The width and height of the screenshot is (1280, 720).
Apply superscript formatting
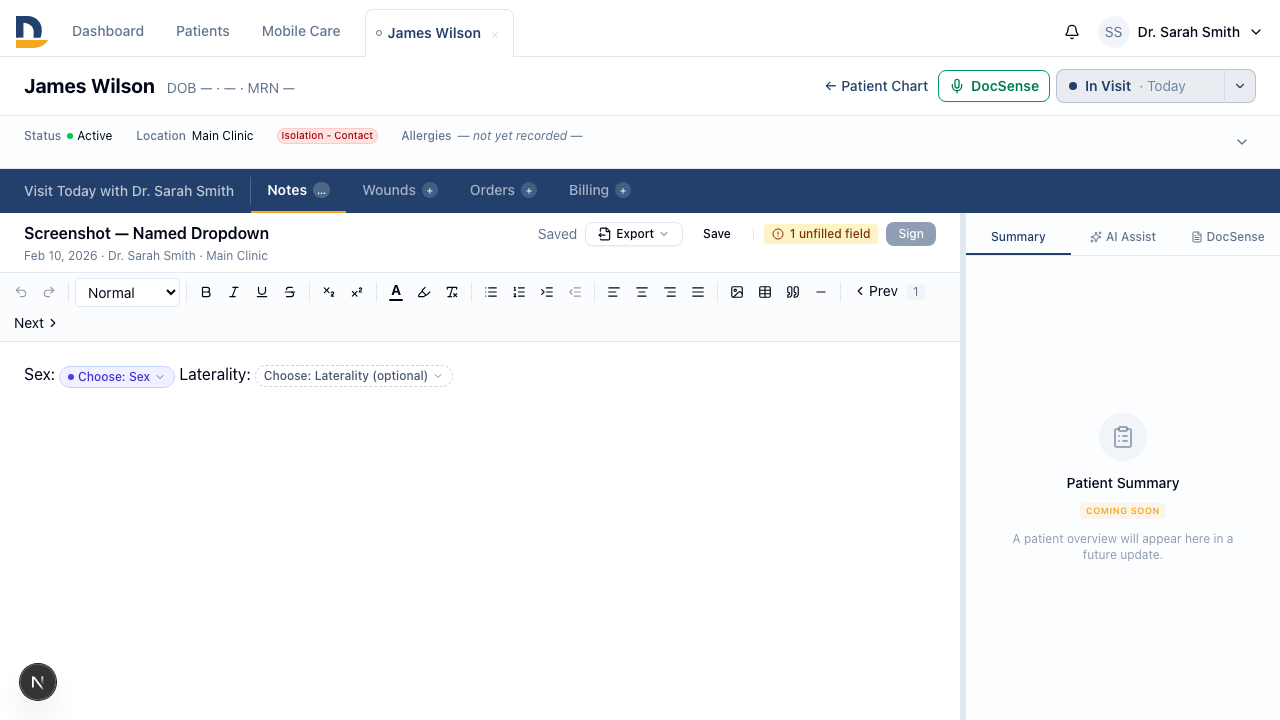click(x=357, y=292)
